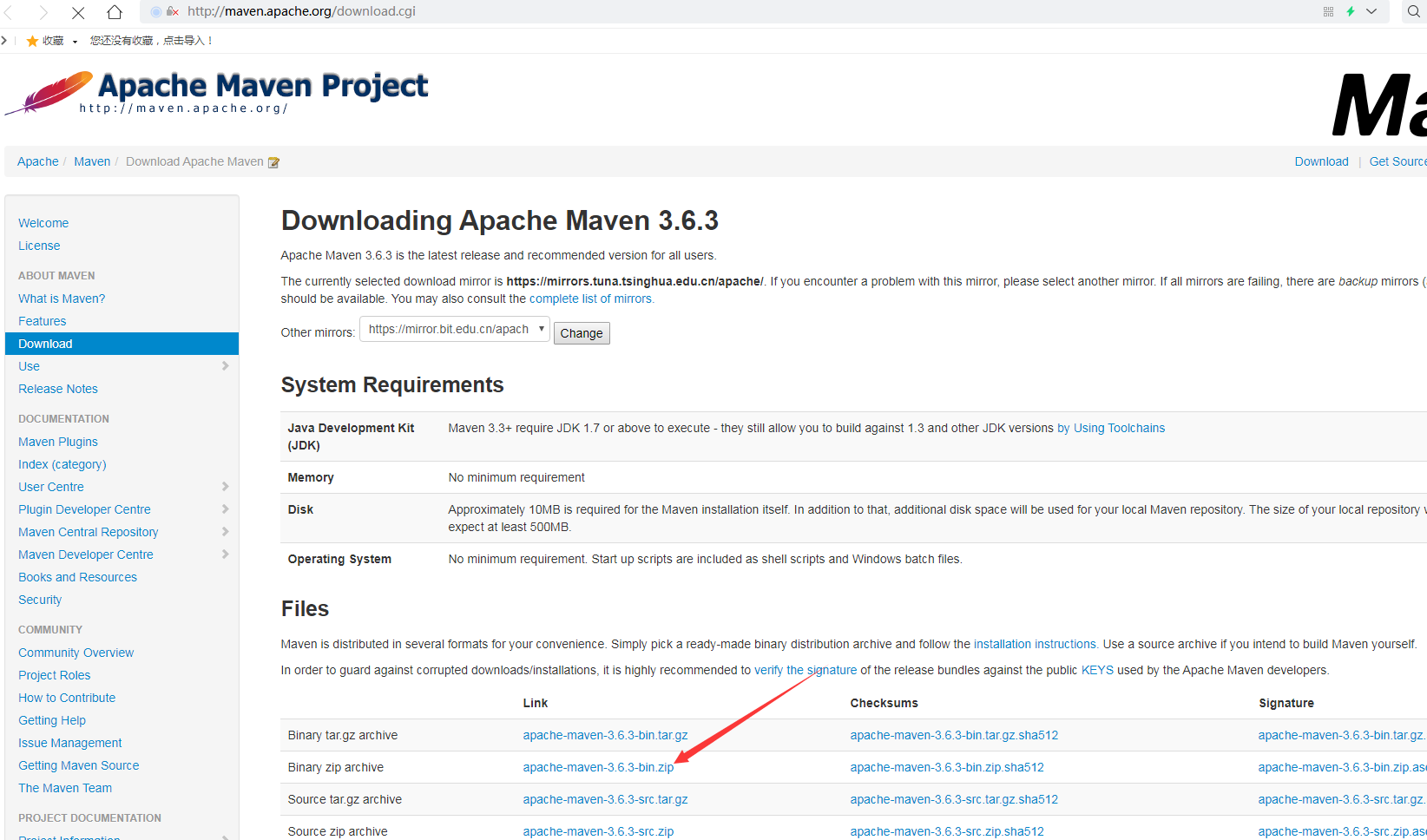Expand the Maven Developer Centre chevron

click(x=225, y=555)
